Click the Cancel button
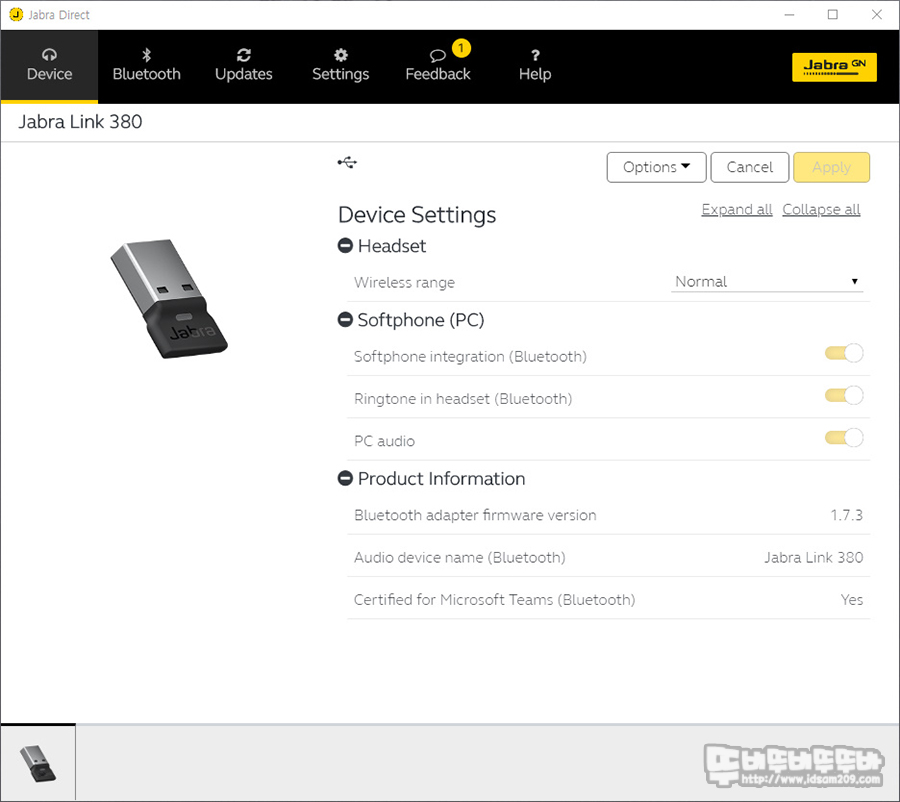The height and width of the screenshot is (802, 900). [750, 167]
